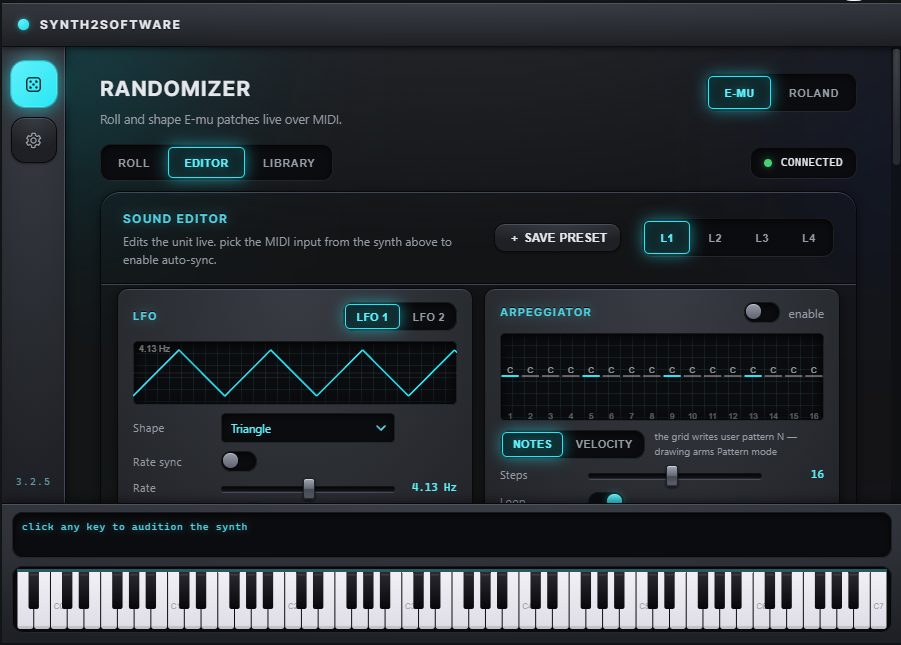Click the arpeggiator Steps slider handle
901x645 pixels.
672,475
